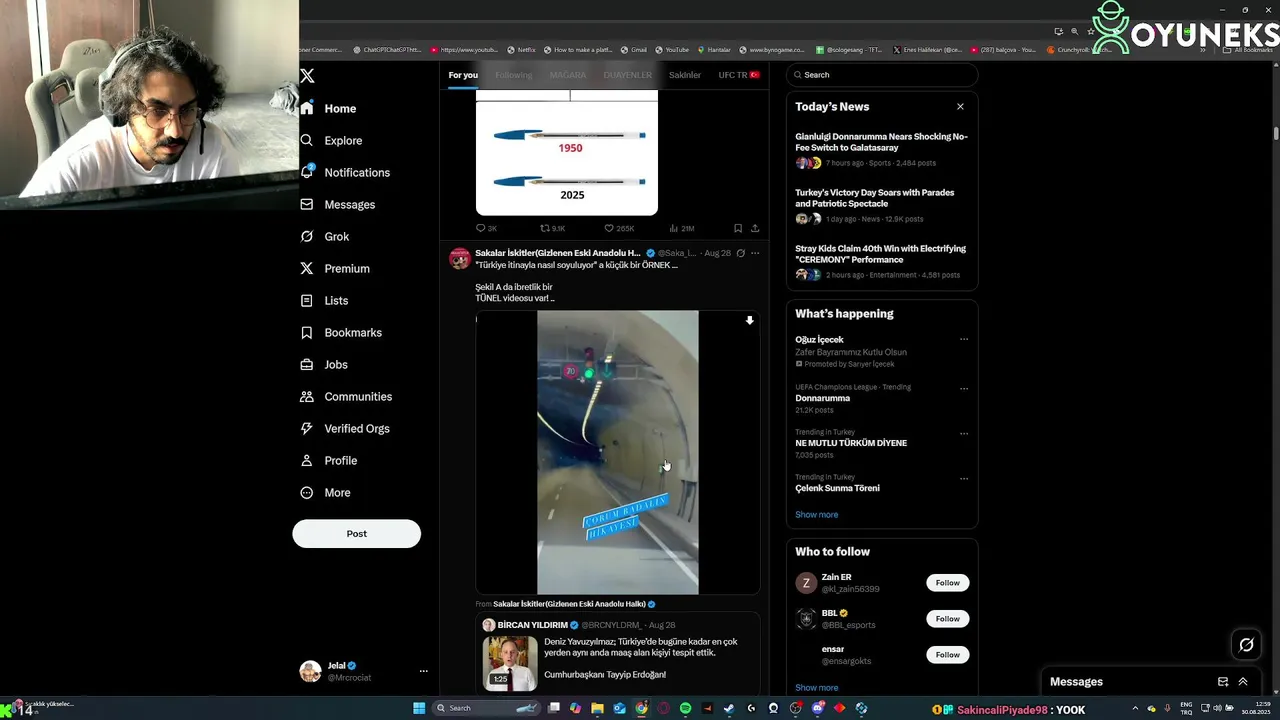The height and width of the screenshot is (720, 1280).
Task: Click the Grok icon on the Sakalar İskitler post
Action: pos(740,253)
